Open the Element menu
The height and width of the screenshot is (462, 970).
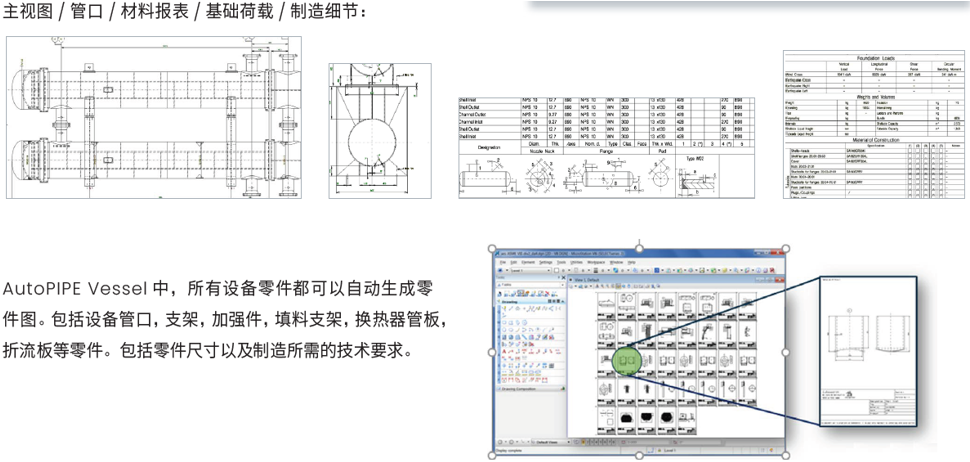coord(528,262)
